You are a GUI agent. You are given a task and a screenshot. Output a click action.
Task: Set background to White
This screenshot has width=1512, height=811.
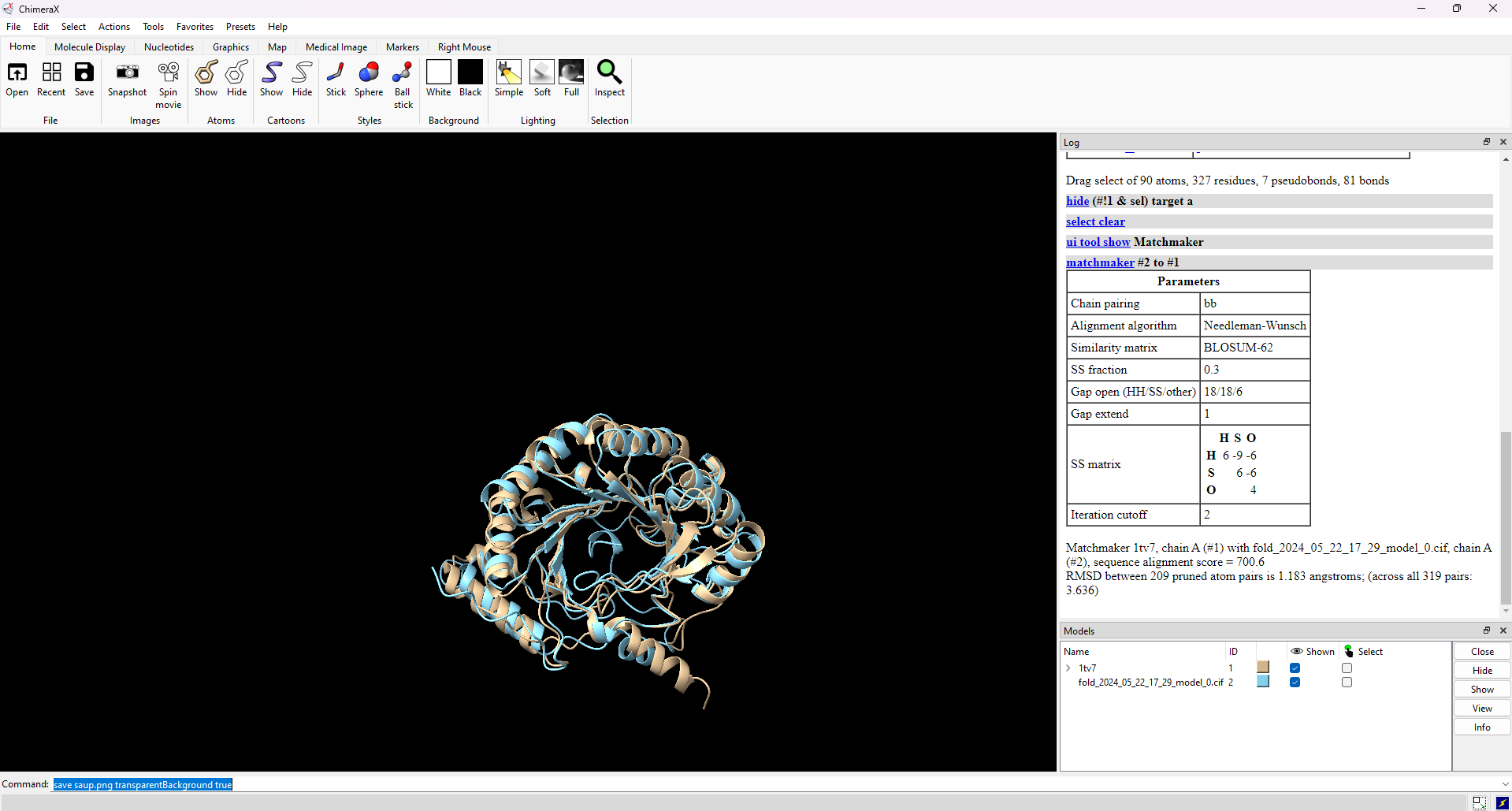(x=439, y=73)
